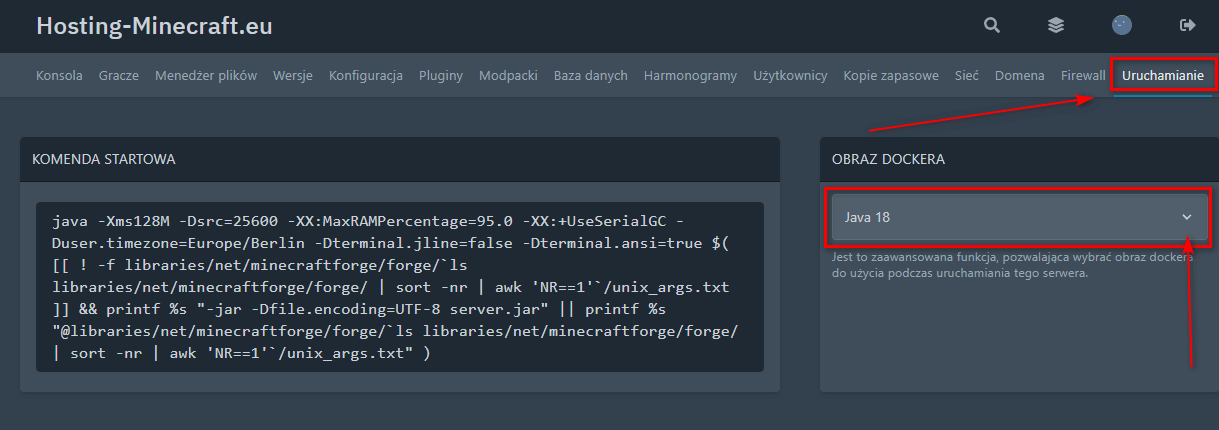Open the Konfiguracja tab
This screenshot has width=1219, height=430.
click(x=366, y=75)
